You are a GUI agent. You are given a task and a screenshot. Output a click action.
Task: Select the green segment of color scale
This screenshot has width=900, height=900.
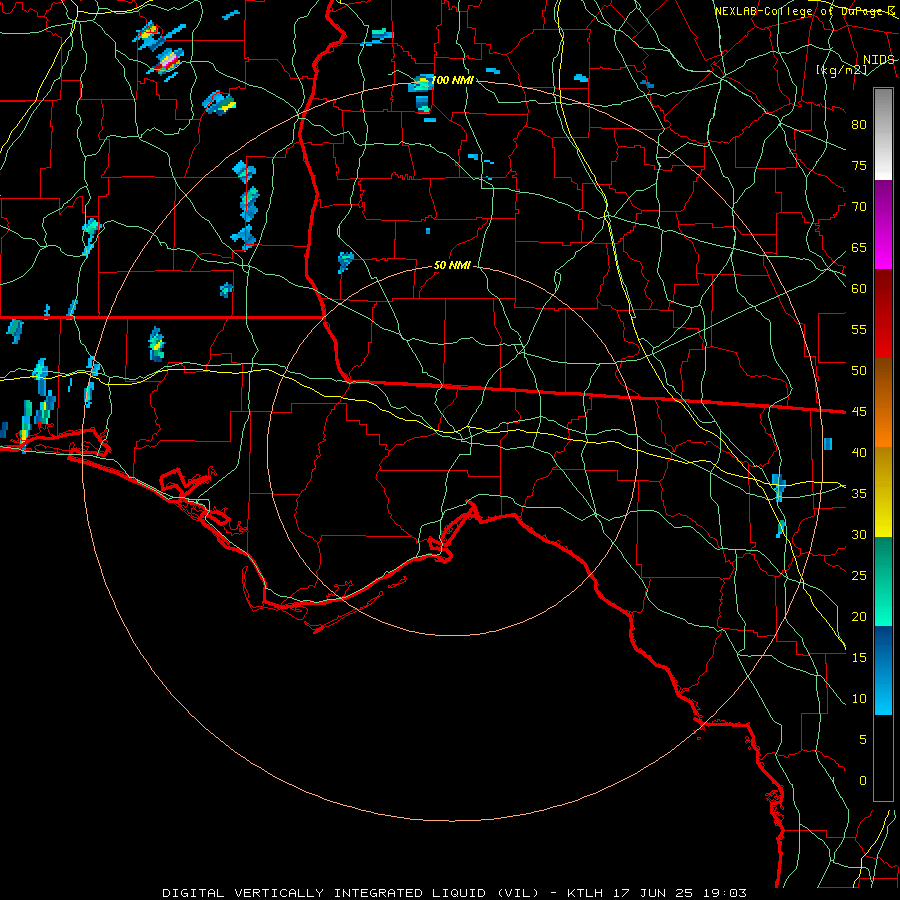pyautogui.click(x=883, y=581)
